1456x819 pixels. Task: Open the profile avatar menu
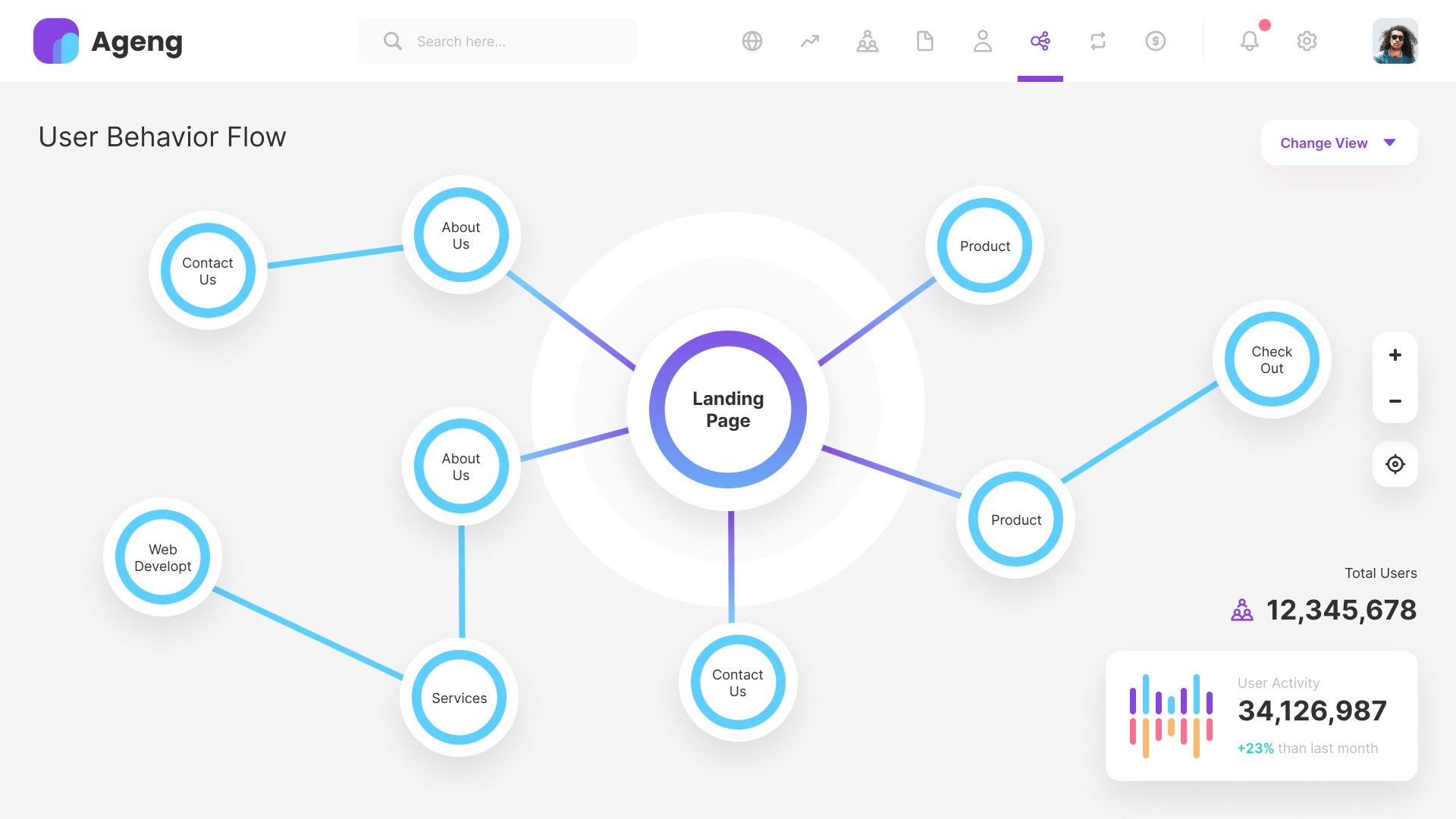(1395, 41)
